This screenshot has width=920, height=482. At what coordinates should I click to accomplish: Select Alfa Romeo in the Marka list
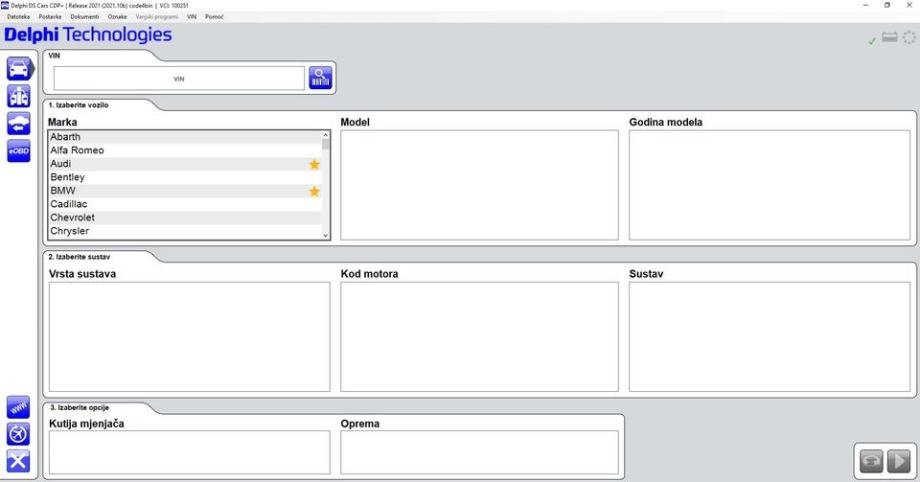(185, 150)
